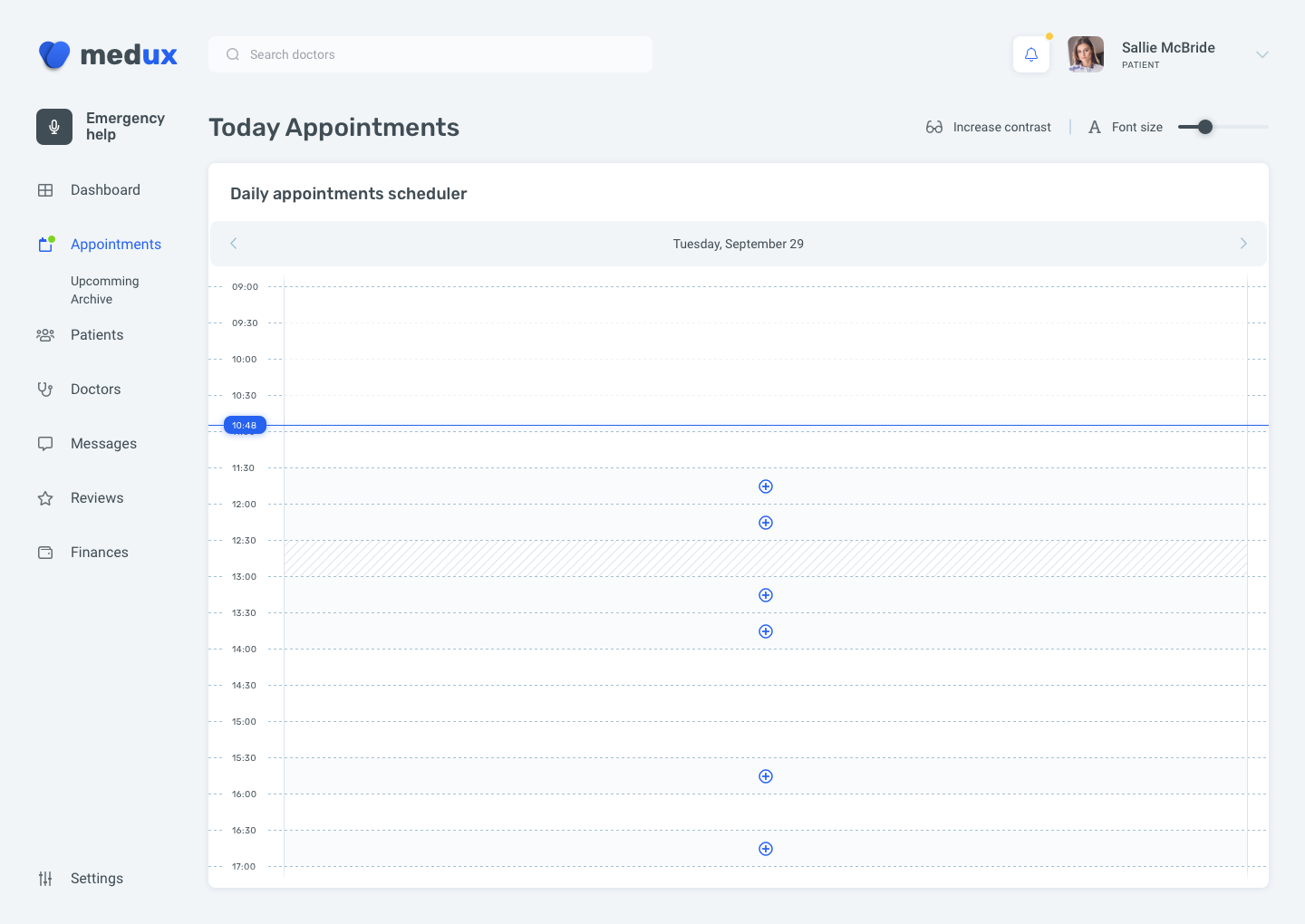Click Sallie McBride's profile photo
1305x924 pixels.
[1086, 54]
